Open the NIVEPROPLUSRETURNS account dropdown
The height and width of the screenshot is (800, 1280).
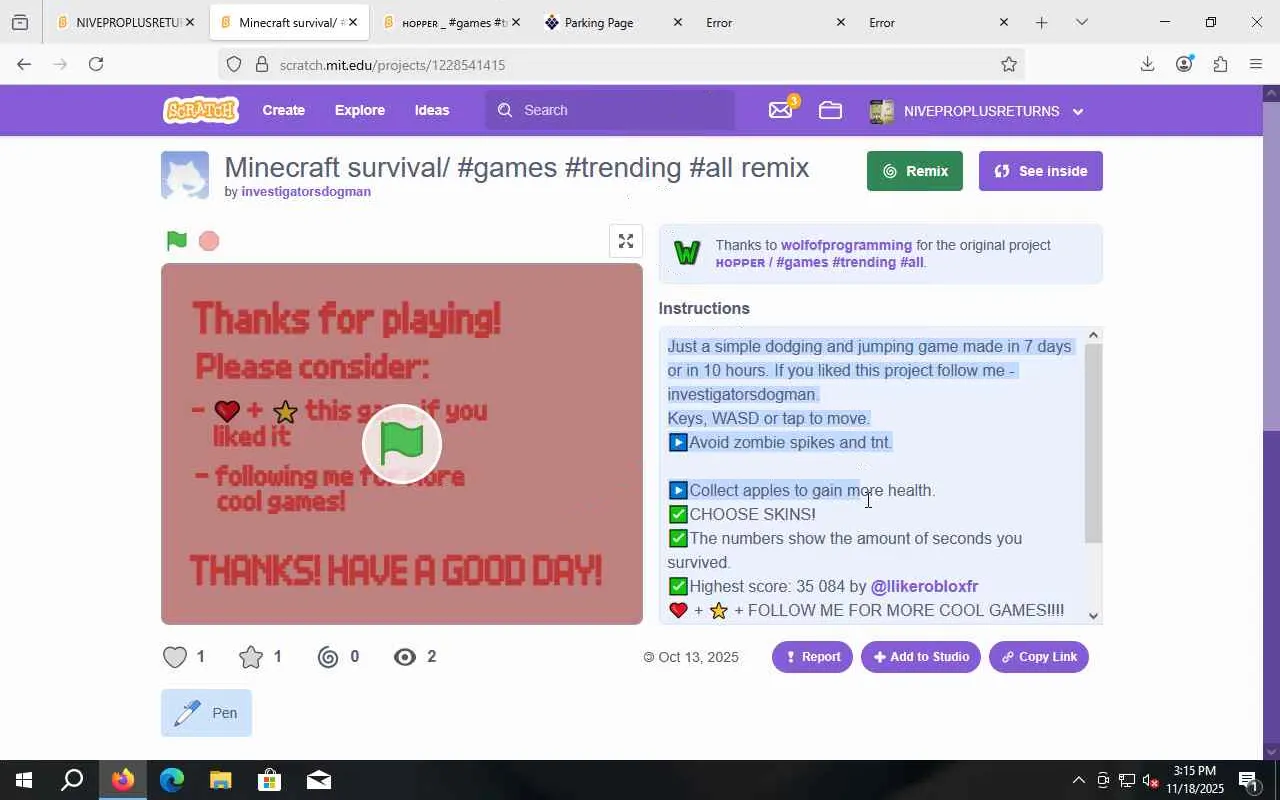(x=977, y=111)
